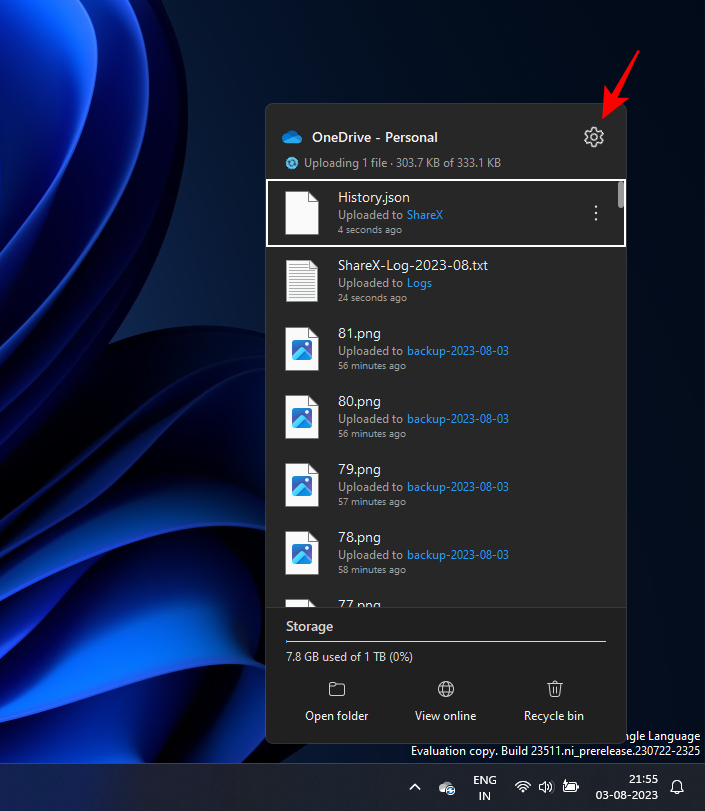Open the Recycle bin button
The height and width of the screenshot is (811, 705).
554,702
